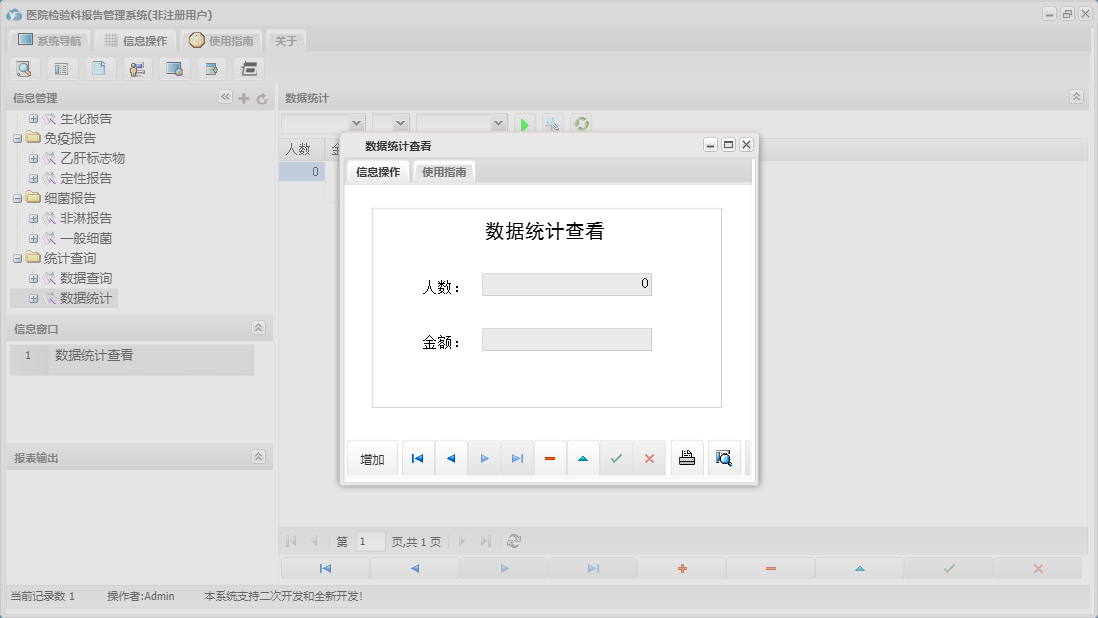Screen dimensions: 1098x618
Task: Click the 增加 button in dialog
Action: (x=371, y=457)
